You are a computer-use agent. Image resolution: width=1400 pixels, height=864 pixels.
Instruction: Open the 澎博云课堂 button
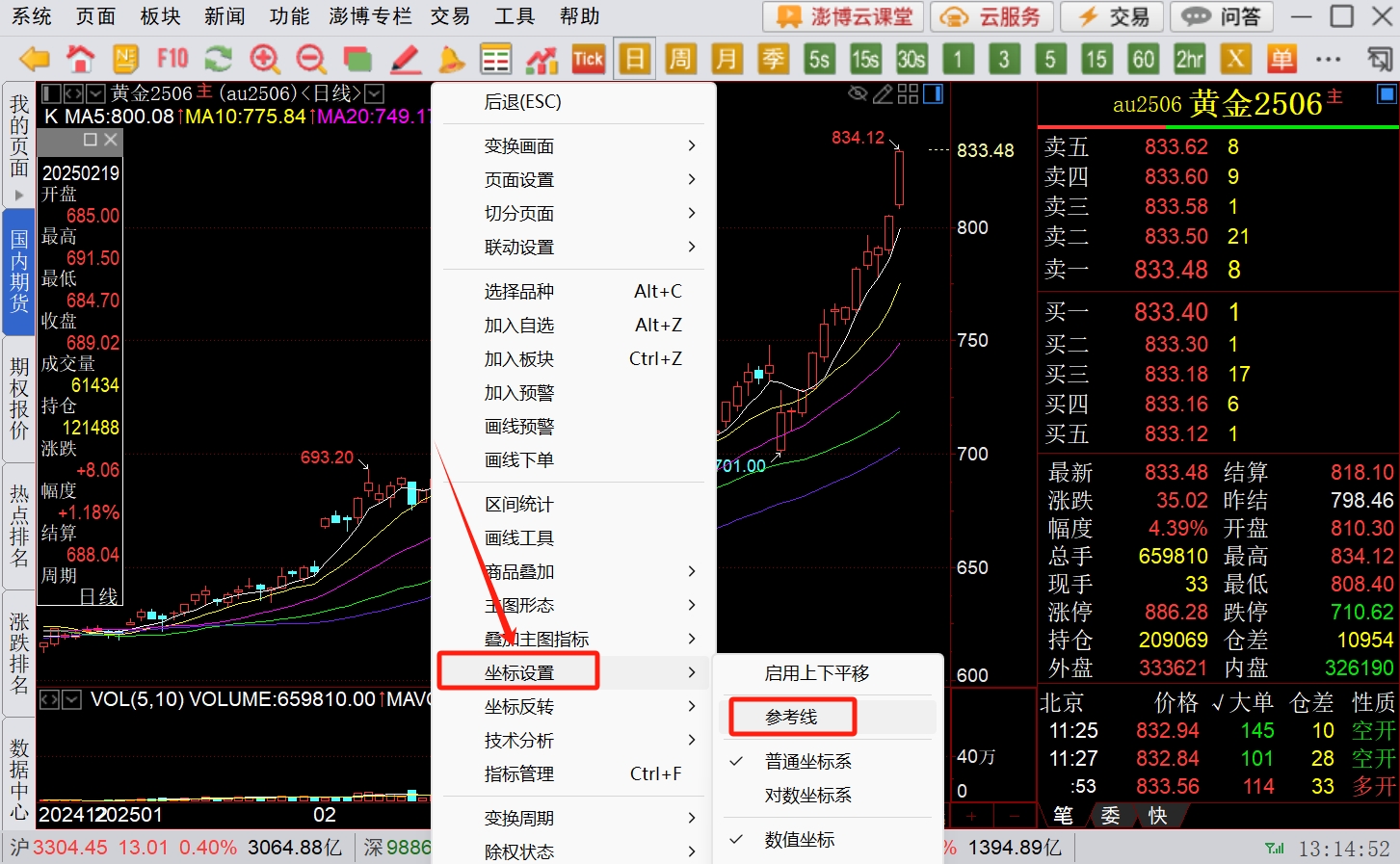(844, 16)
